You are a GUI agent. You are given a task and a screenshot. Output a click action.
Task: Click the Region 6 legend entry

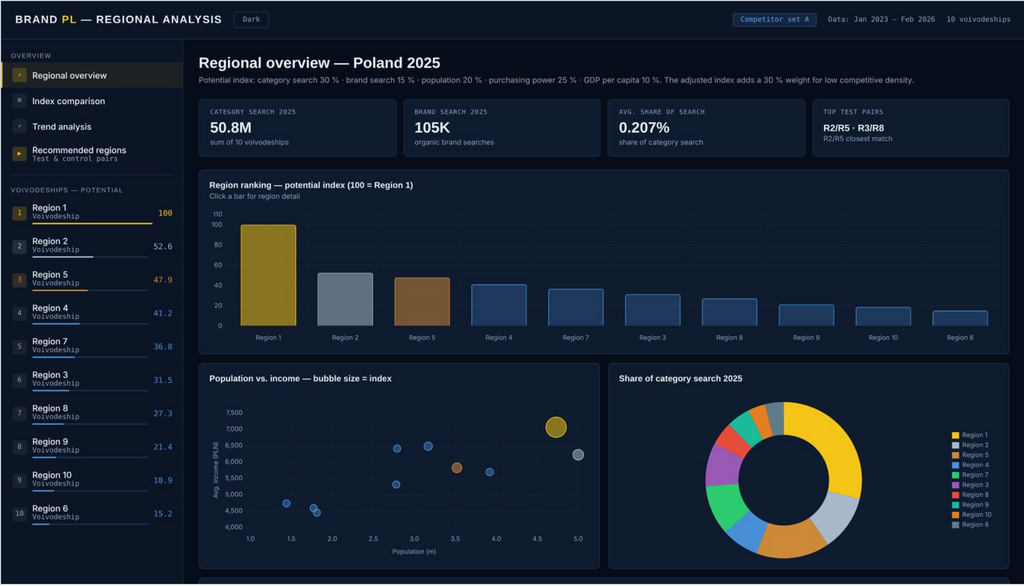(970, 525)
